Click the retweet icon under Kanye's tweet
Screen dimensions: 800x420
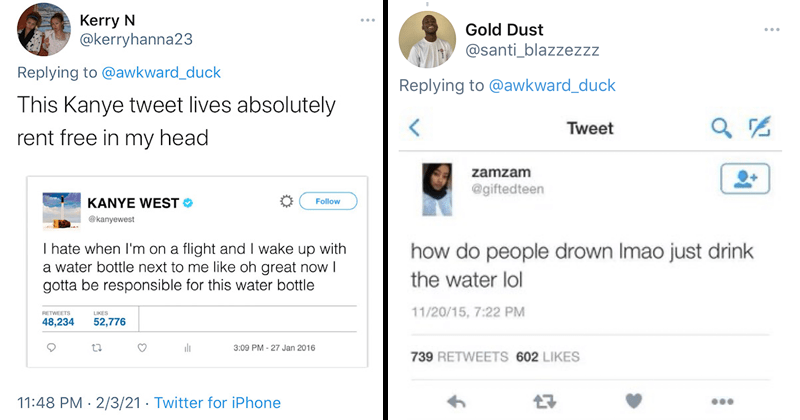tap(99, 349)
